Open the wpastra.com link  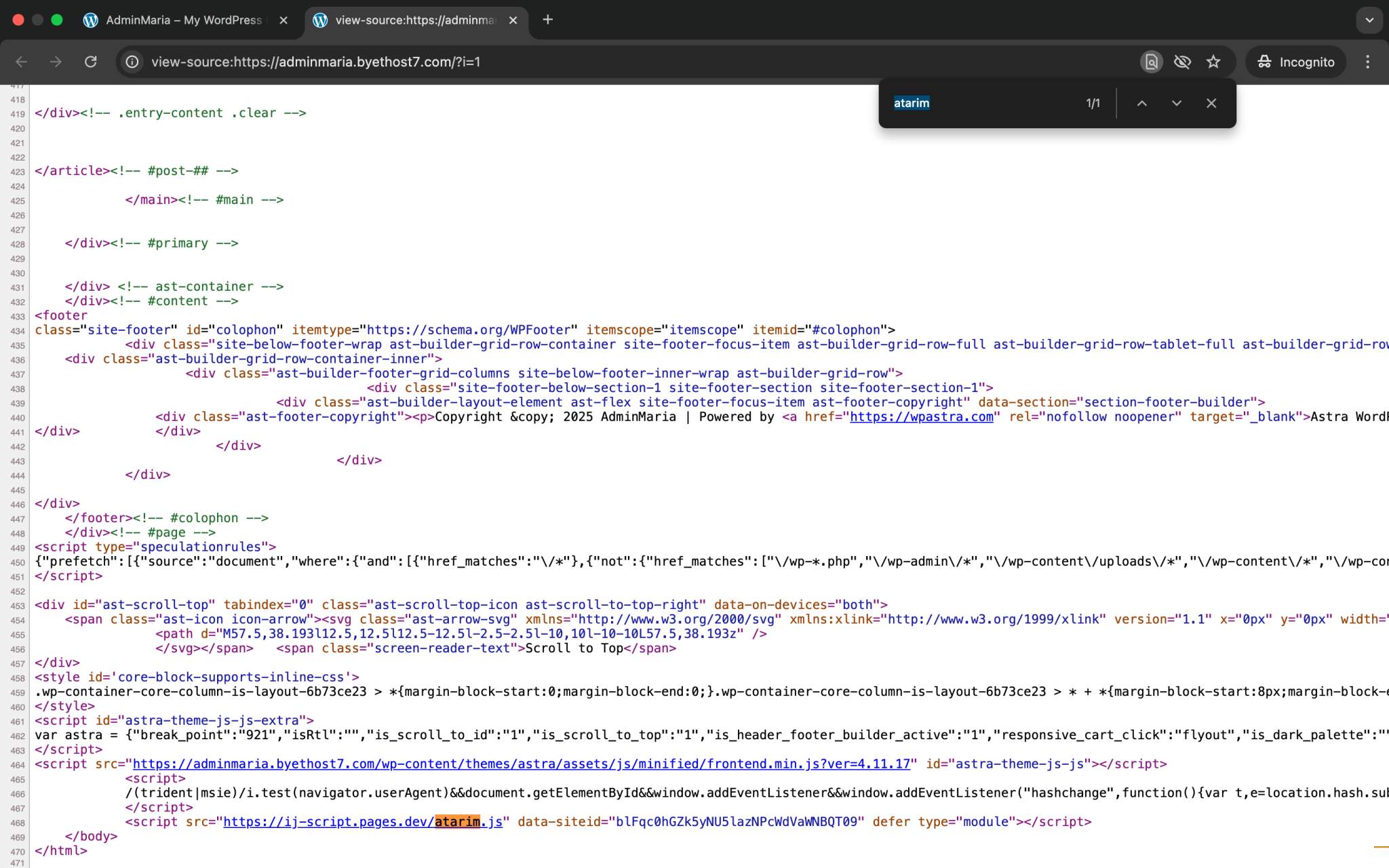921,416
